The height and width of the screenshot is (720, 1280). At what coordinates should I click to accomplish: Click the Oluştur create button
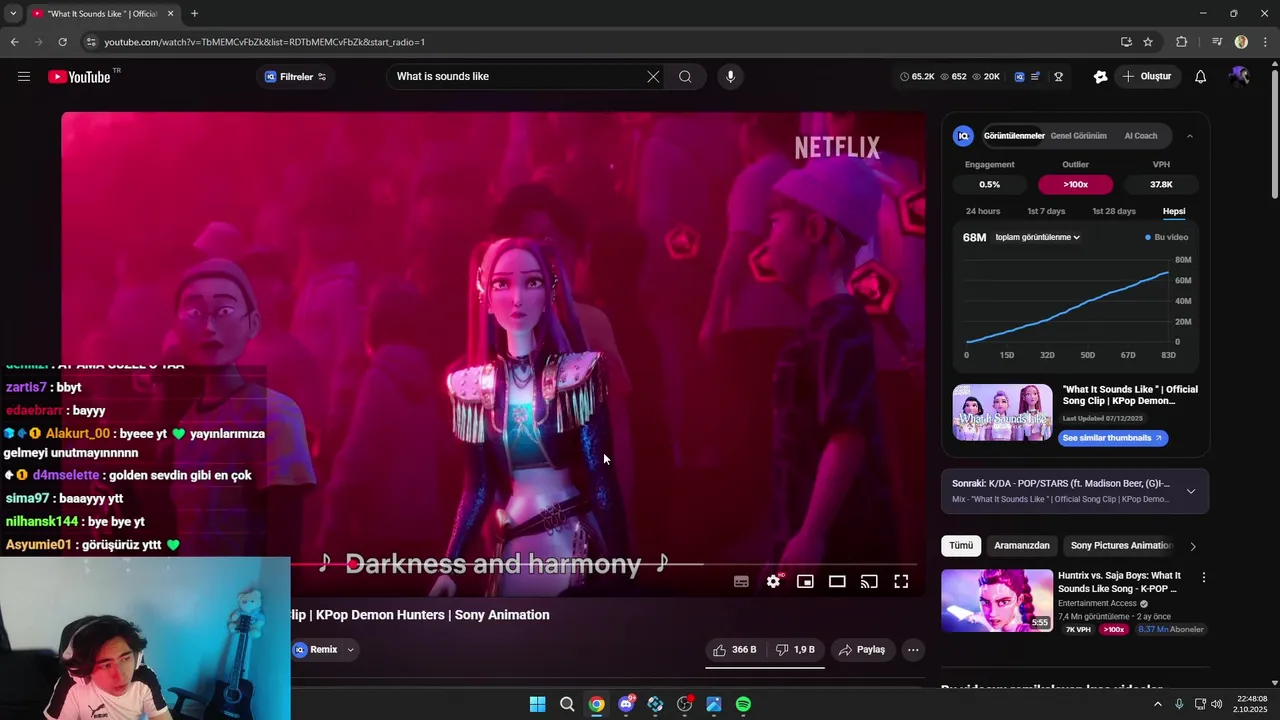pyautogui.click(x=1147, y=77)
